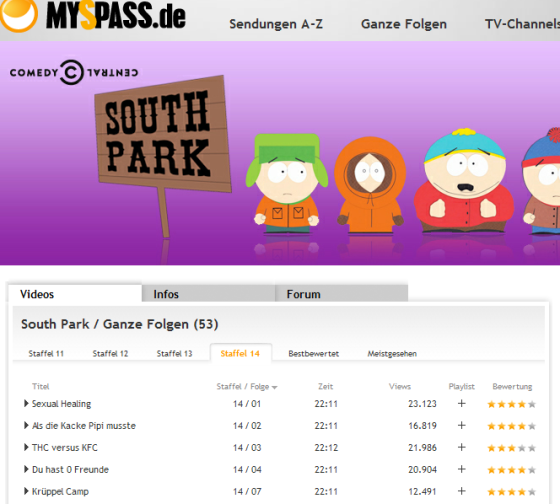Expand the Als die Kacke Pipi musste arrow

[x=26, y=425]
